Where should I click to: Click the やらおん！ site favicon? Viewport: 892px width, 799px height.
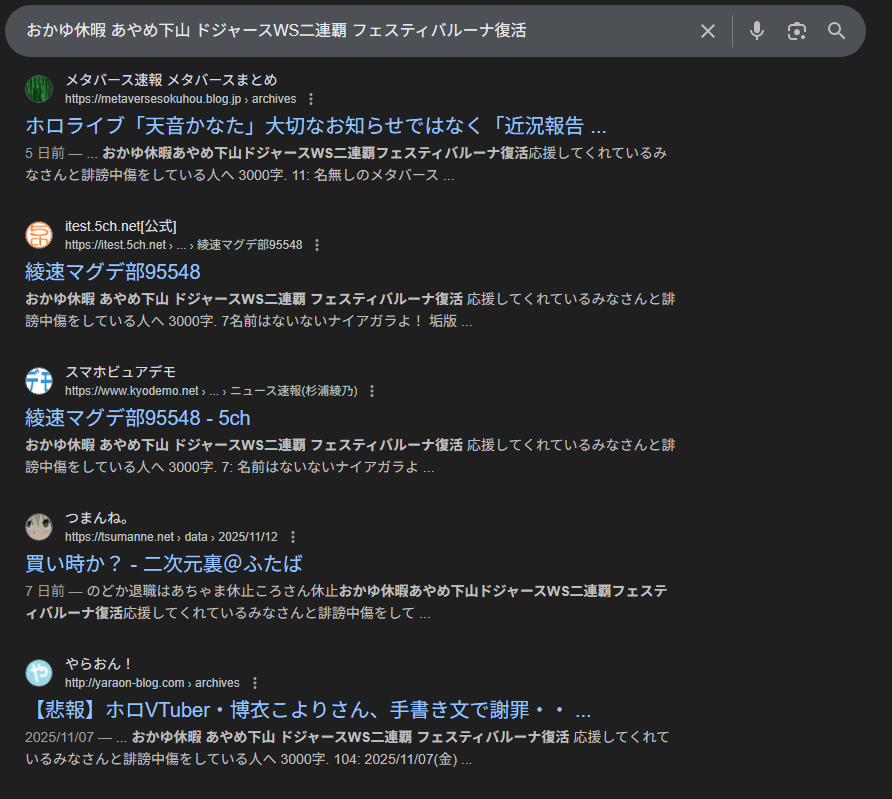(x=39, y=673)
